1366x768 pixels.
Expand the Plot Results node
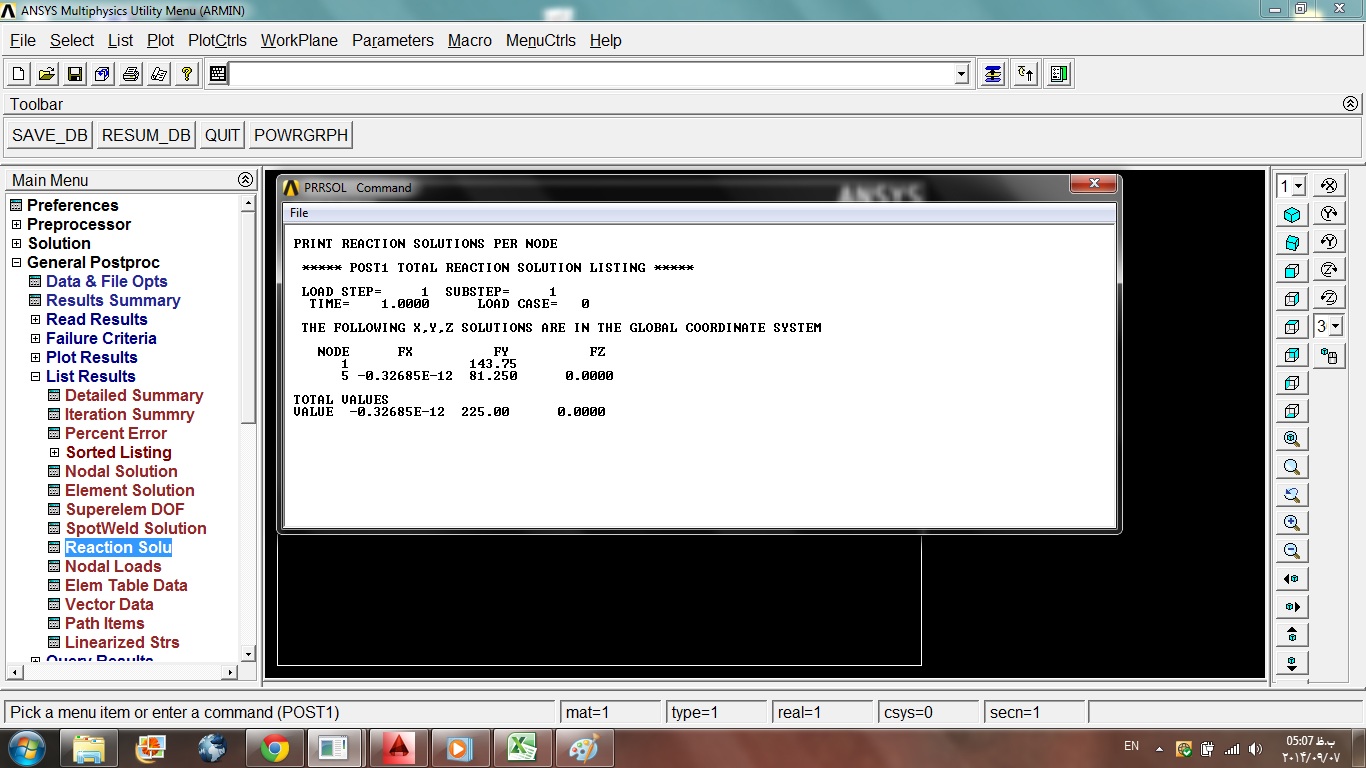pyautogui.click(x=35, y=358)
